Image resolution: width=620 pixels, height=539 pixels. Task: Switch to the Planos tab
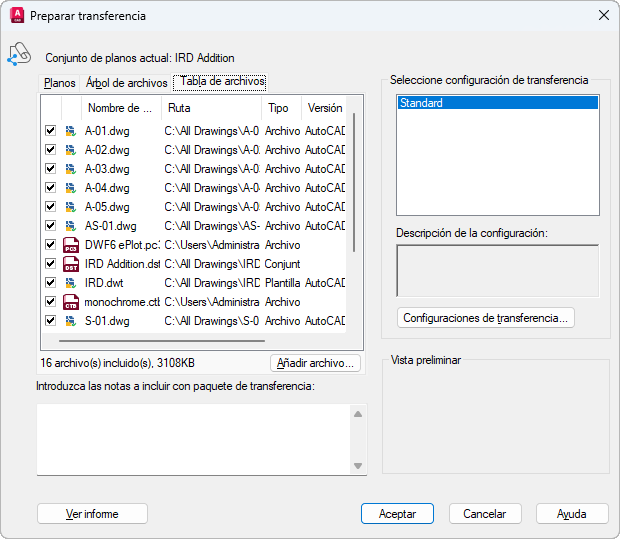coord(60,83)
